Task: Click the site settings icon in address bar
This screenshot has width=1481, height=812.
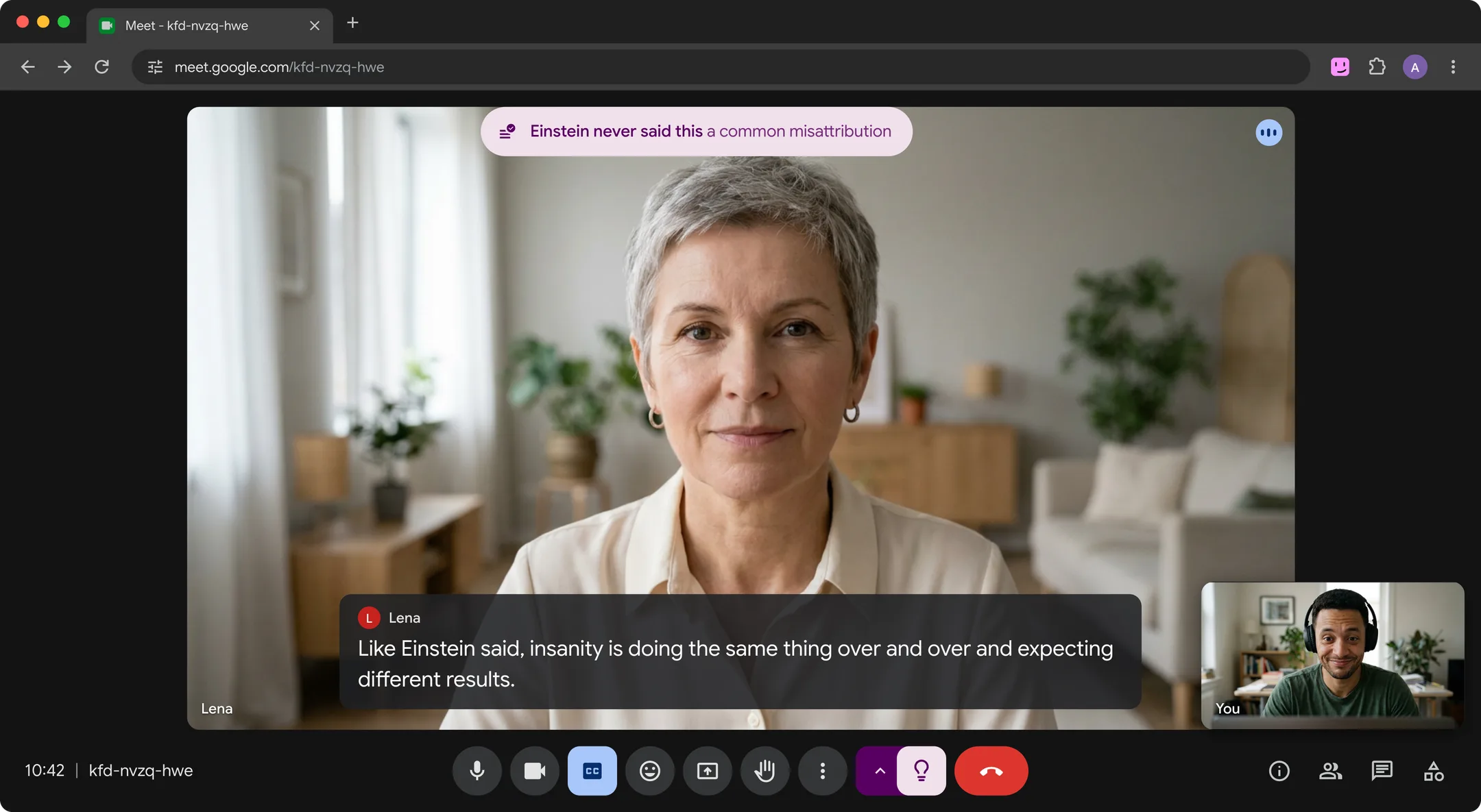Action: pos(156,67)
